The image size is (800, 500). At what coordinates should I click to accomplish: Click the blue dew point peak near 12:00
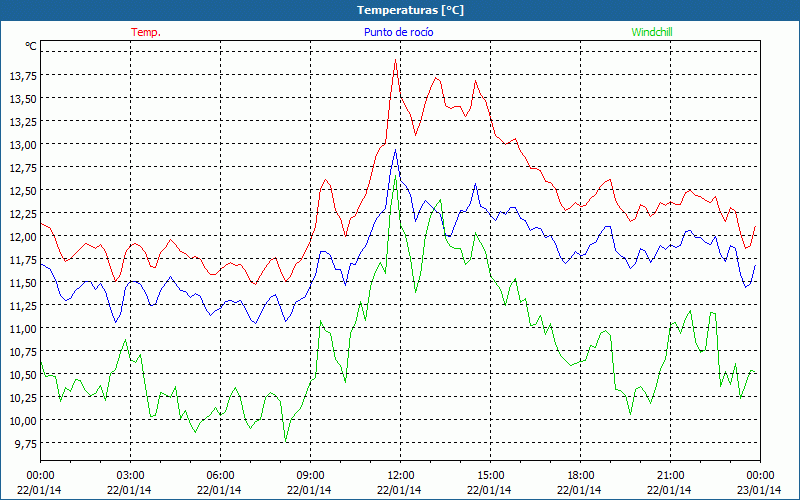[x=395, y=150]
